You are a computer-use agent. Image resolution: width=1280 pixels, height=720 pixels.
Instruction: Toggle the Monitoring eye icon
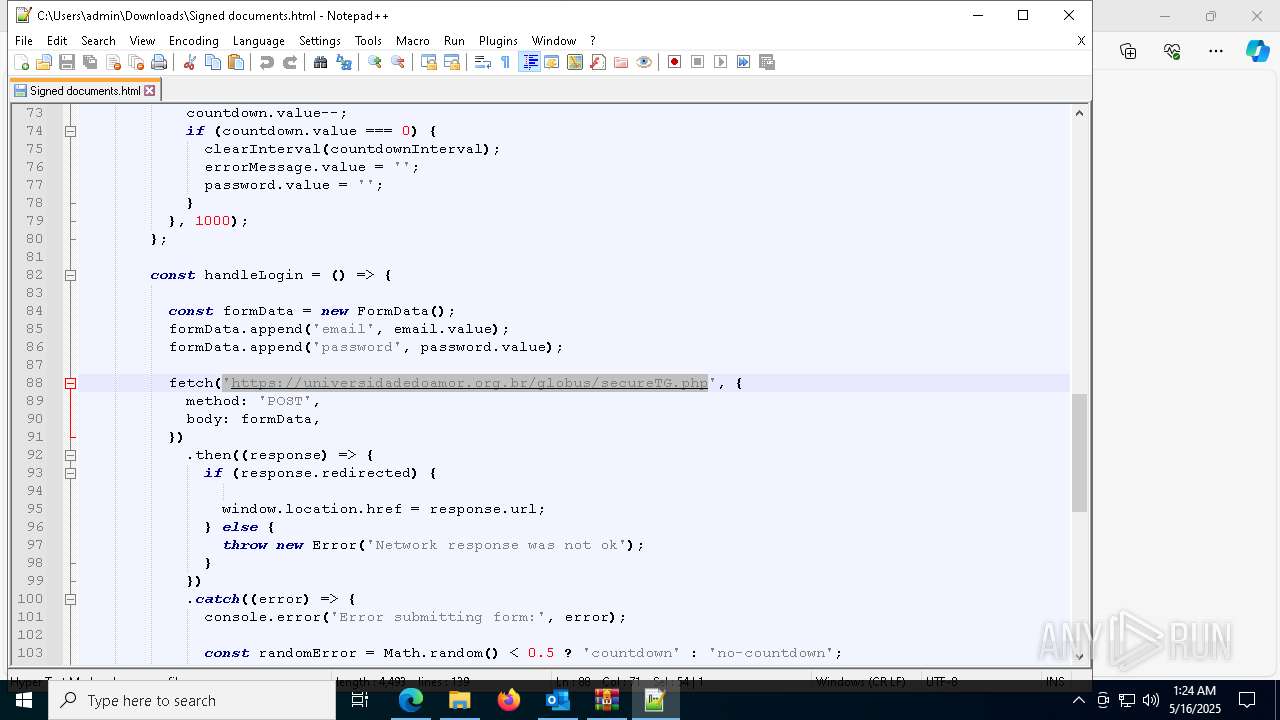point(644,62)
